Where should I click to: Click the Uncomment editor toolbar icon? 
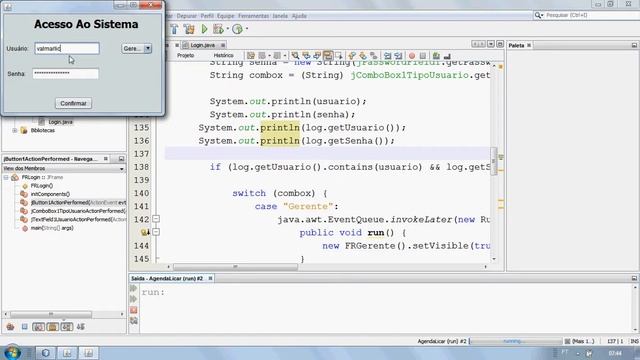447,56
